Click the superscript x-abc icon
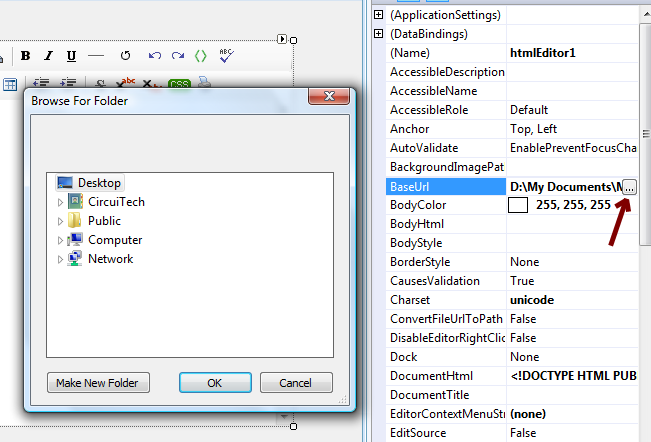The image size is (651, 442). point(125,82)
